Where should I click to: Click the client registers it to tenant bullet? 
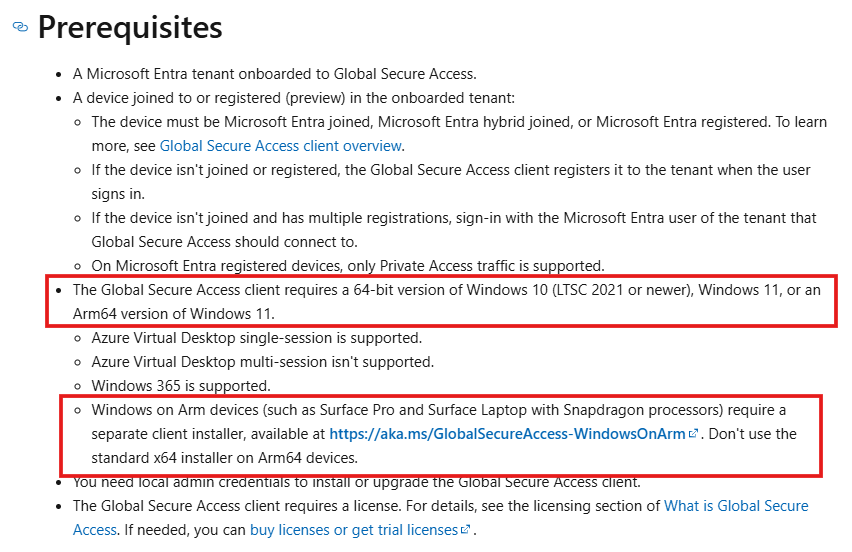point(450,170)
